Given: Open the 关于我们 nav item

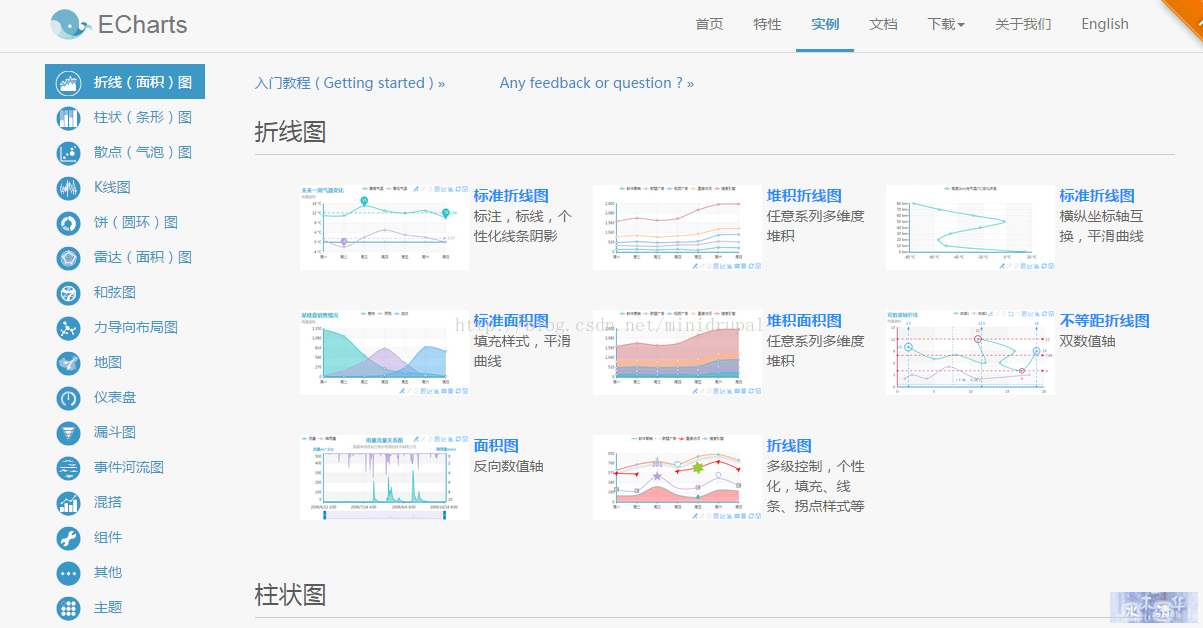Looking at the screenshot, I should [x=1023, y=25].
